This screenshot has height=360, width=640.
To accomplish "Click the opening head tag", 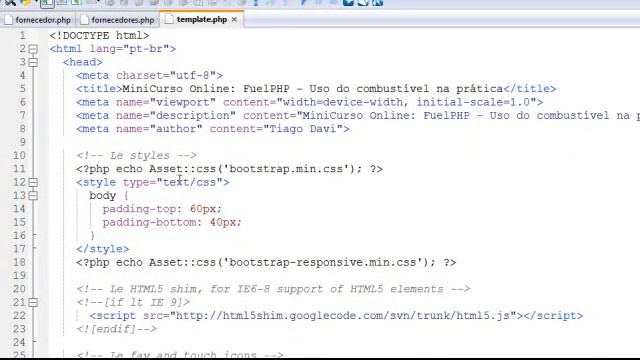I will pos(82,62).
